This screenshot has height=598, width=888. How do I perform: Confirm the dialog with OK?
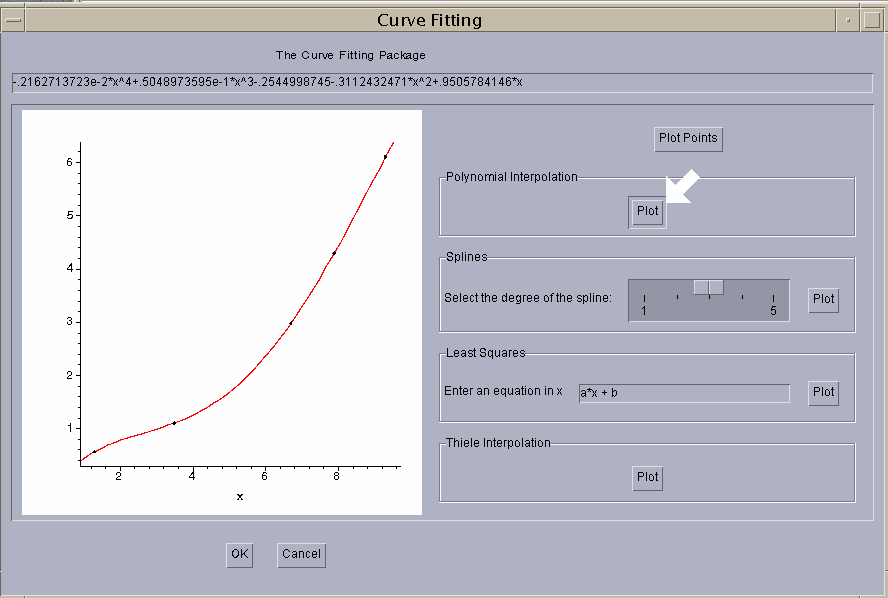point(239,554)
